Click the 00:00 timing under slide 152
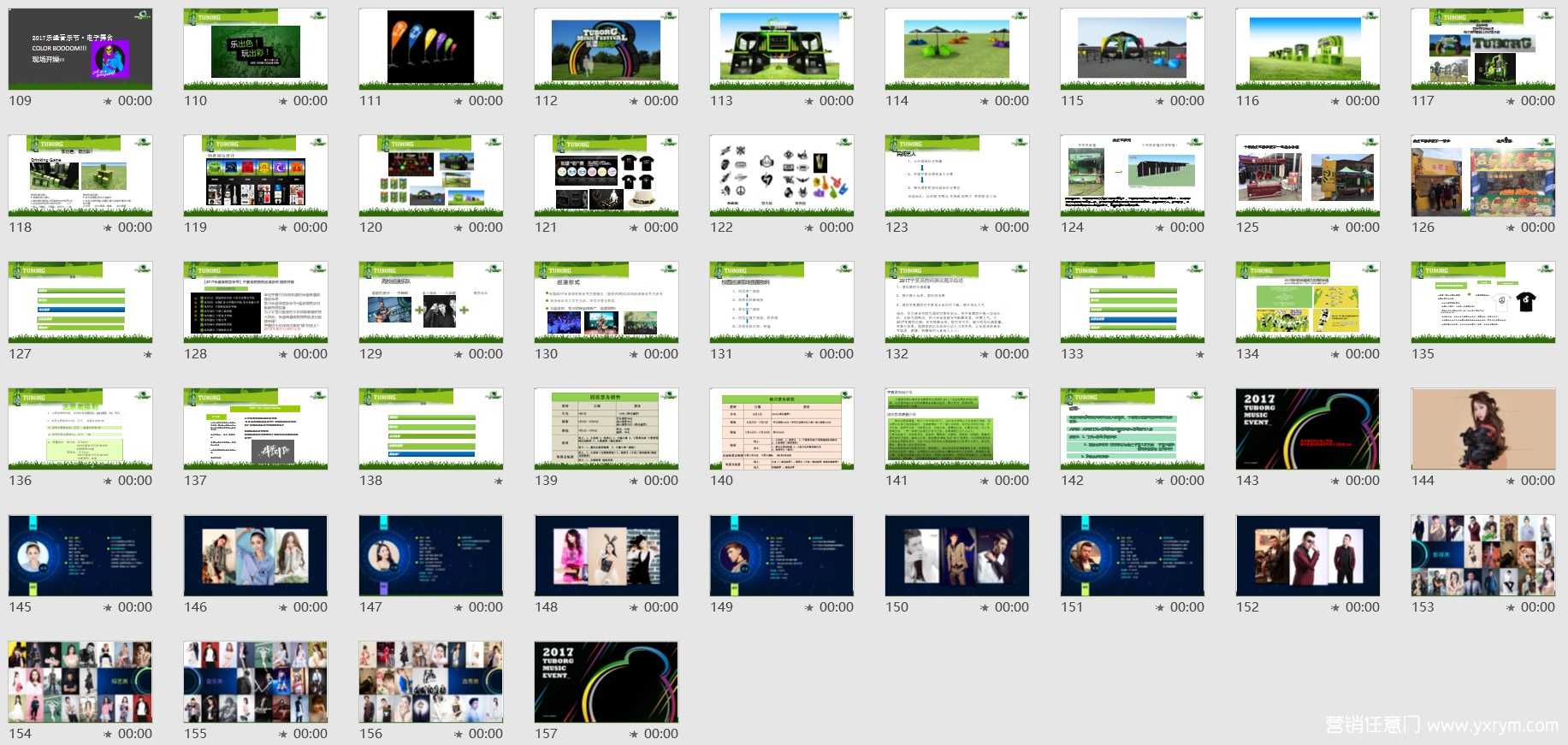 pyautogui.click(x=1363, y=607)
